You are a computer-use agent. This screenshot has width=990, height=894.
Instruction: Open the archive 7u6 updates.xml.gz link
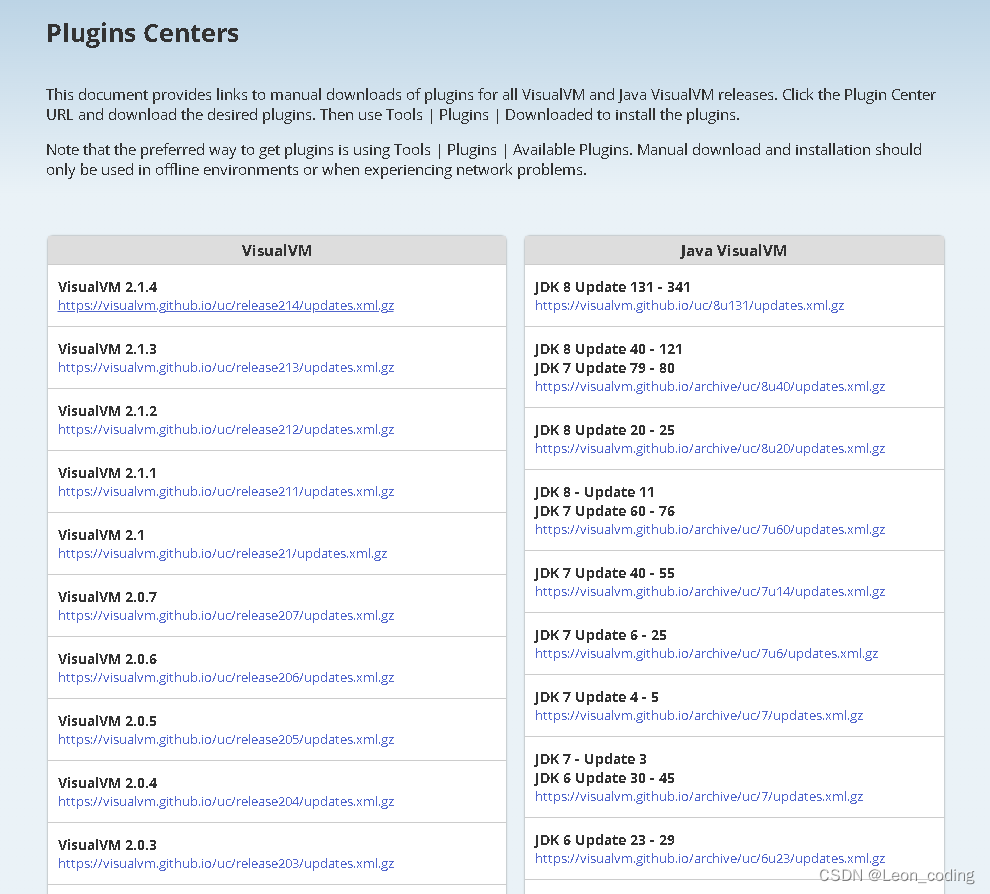707,653
